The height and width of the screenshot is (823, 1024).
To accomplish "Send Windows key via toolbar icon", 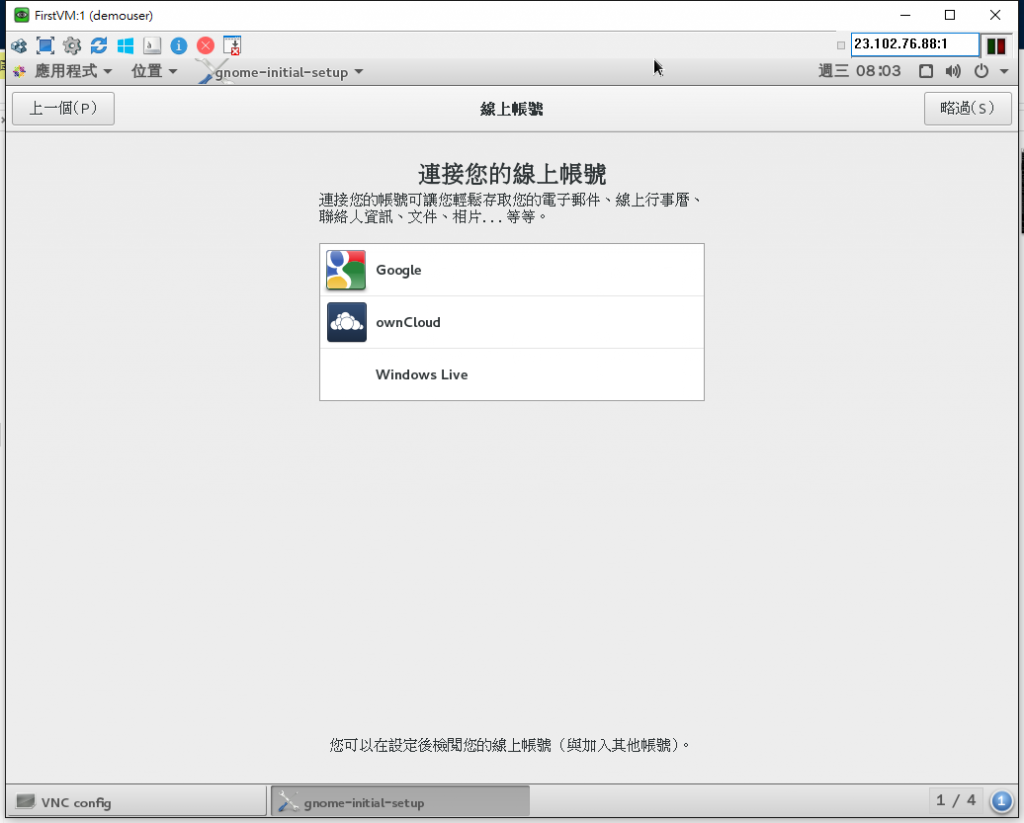I will tap(125, 46).
